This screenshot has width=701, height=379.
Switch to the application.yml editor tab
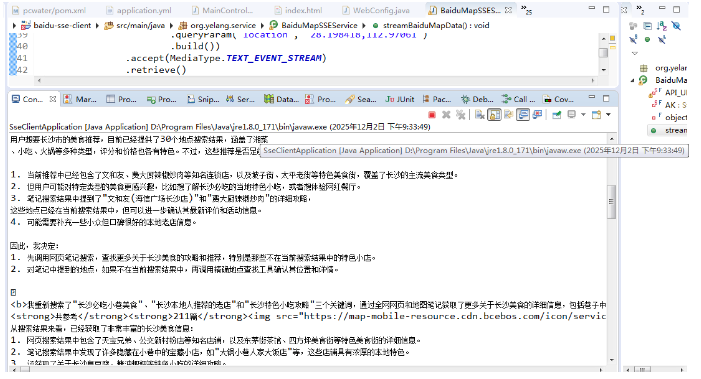pyautogui.click(x=139, y=10)
